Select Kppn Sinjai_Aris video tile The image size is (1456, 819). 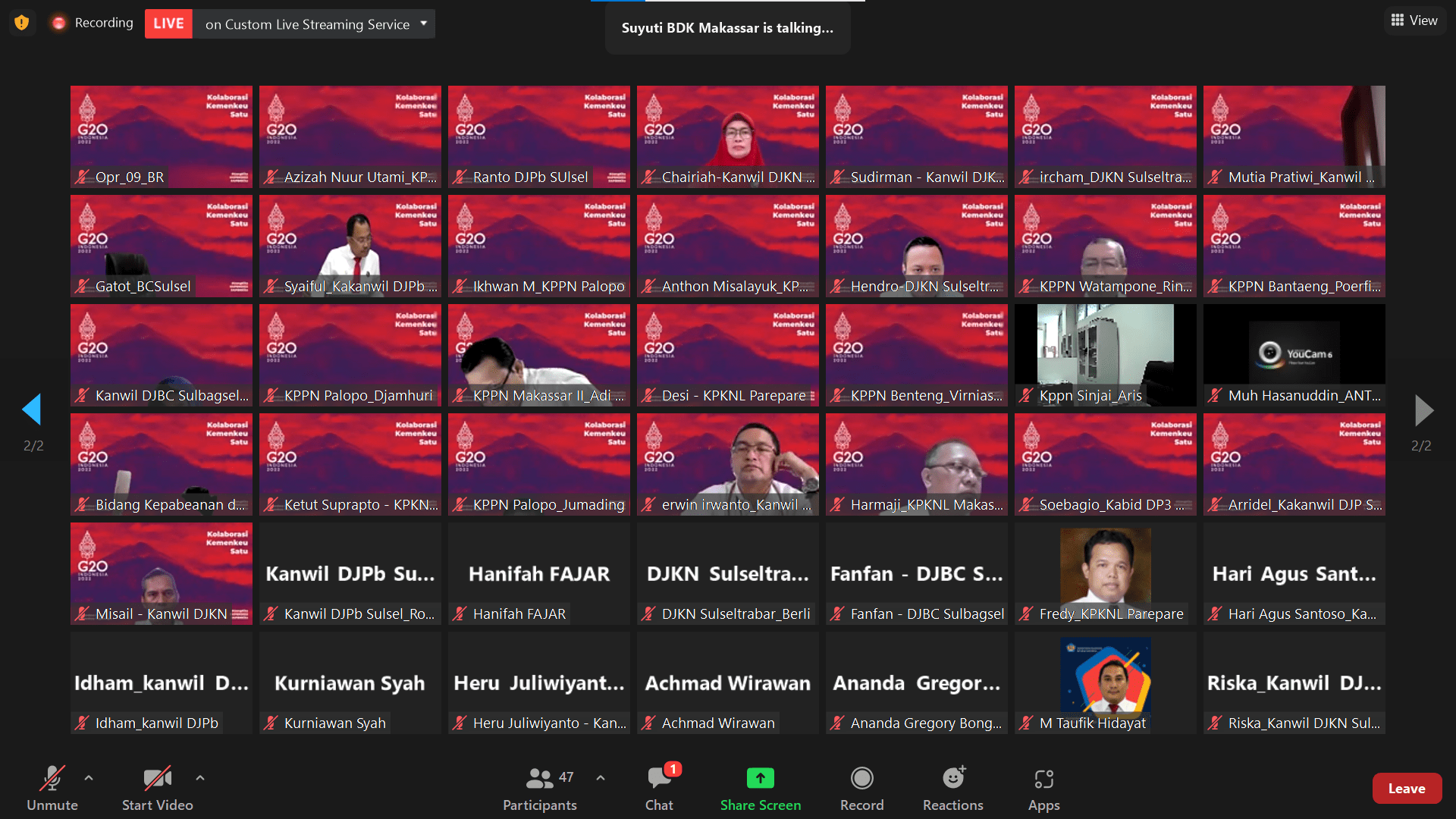pyautogui.click(x=1105, y=354)
